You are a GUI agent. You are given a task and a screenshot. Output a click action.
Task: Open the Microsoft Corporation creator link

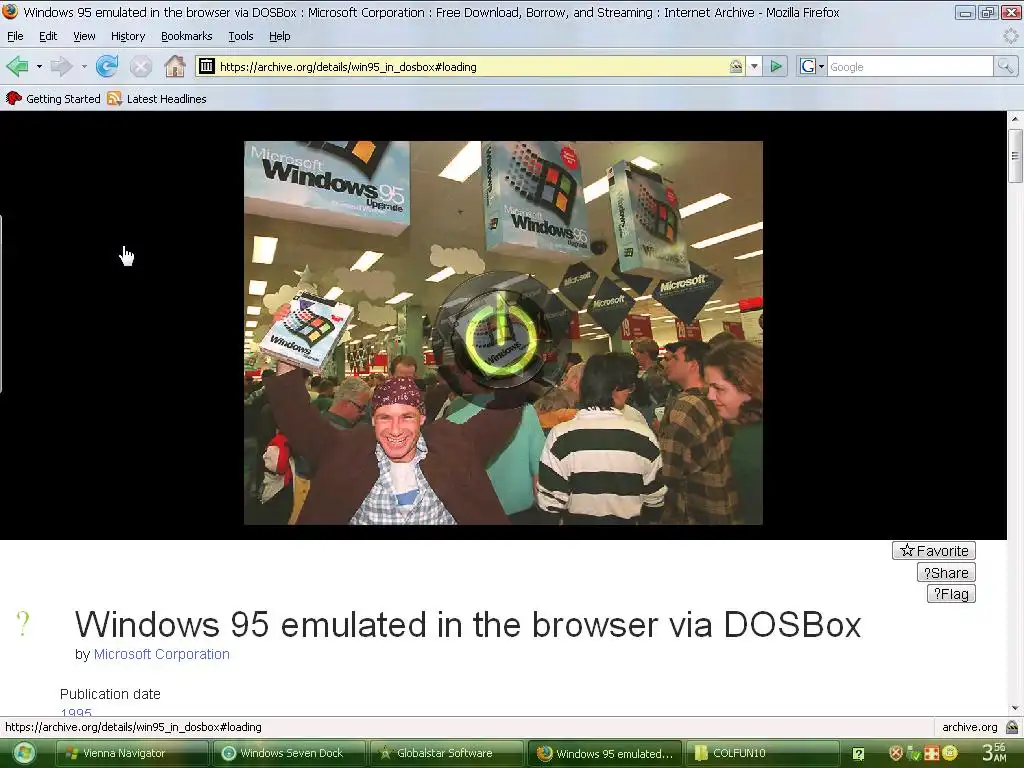tap(161, 654)
